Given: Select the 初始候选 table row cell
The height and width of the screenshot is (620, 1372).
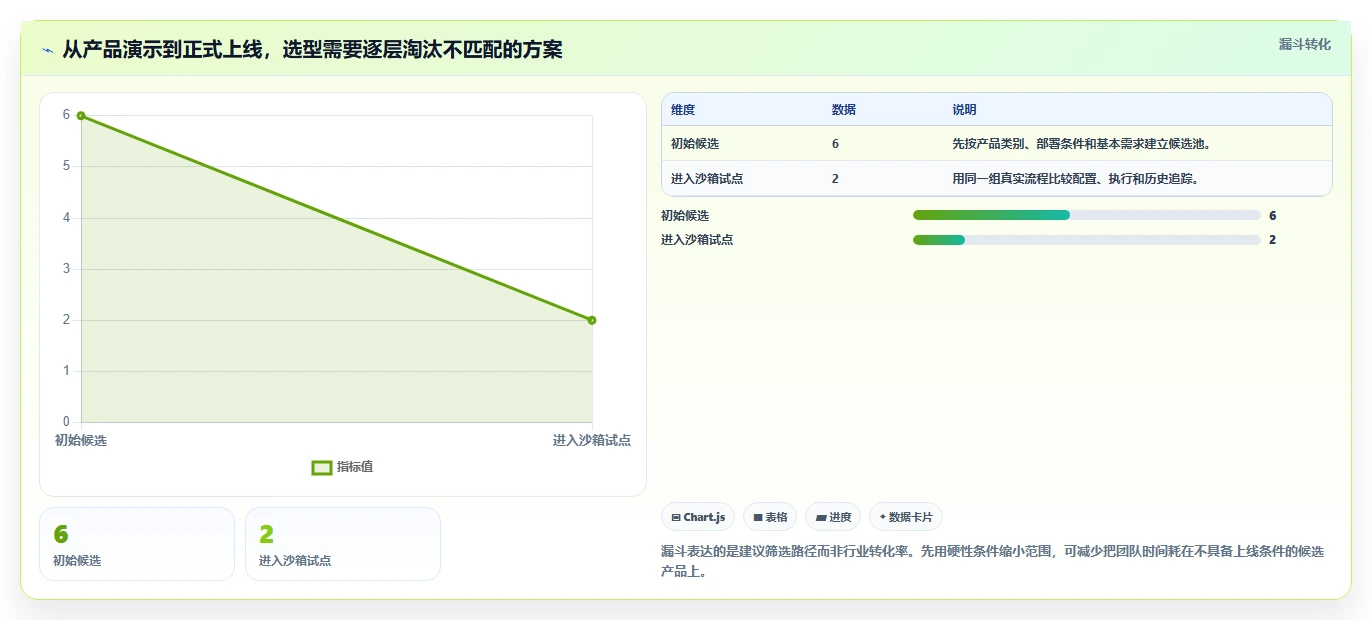Looking at the screenshot, I should pyautogui.click(x=695, y=144).
